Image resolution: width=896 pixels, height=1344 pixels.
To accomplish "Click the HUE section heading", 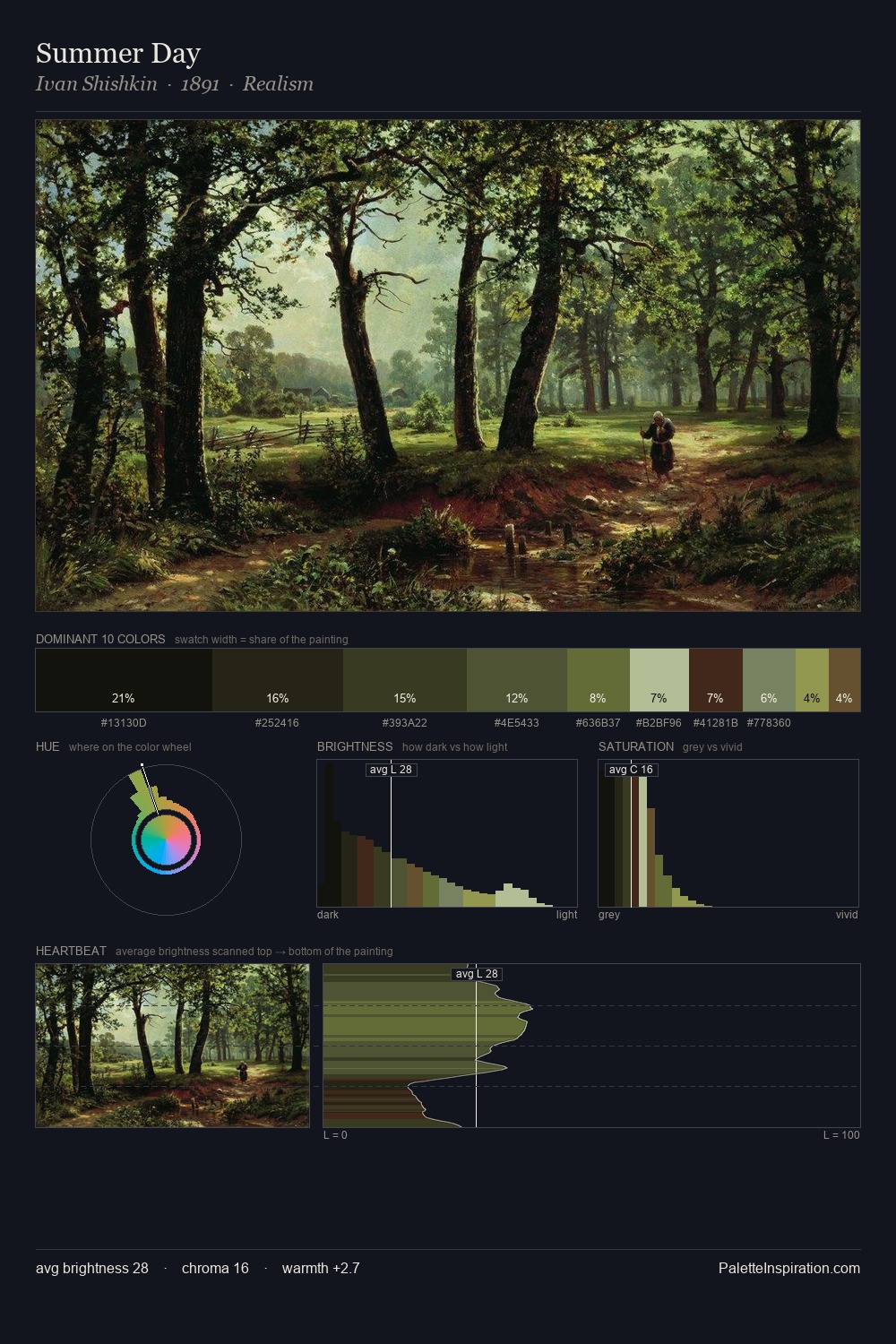I will point(47,746).
